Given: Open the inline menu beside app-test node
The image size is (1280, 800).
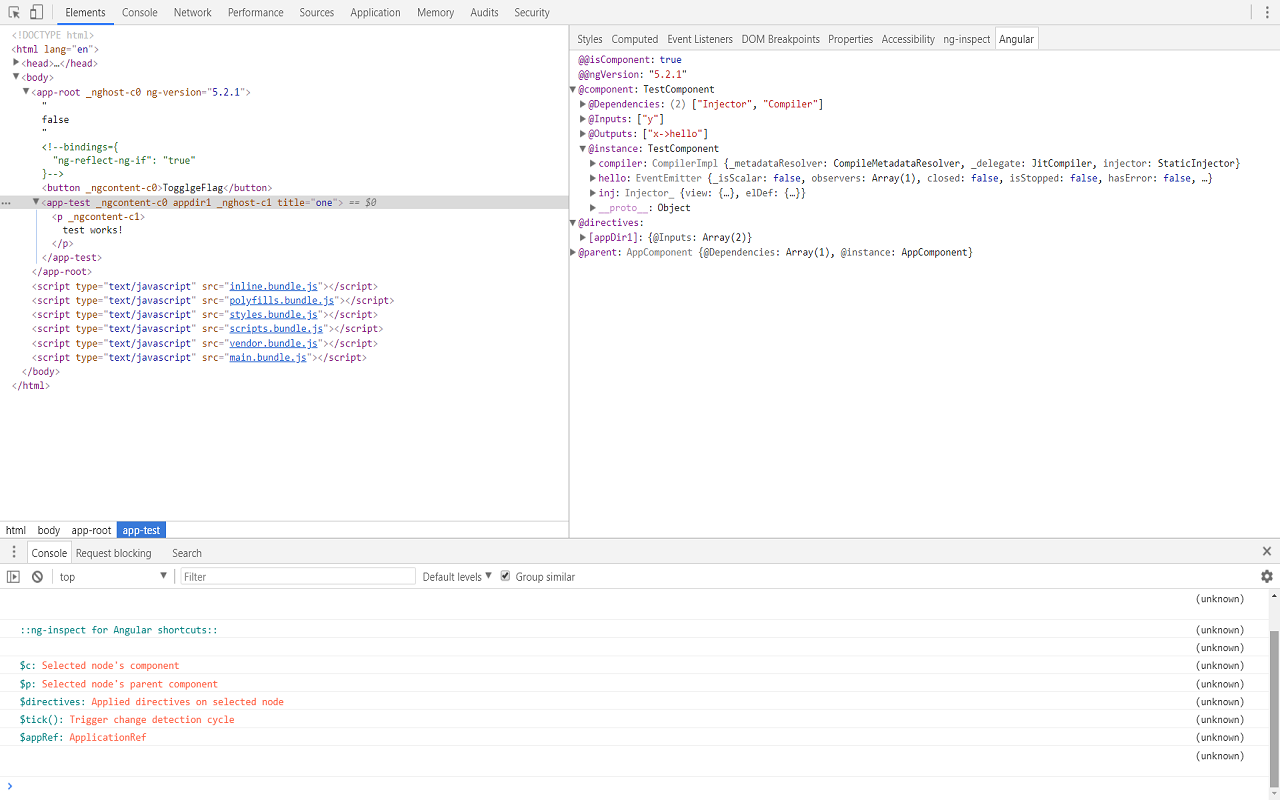Looking at the screenshot, I should 6,202.
